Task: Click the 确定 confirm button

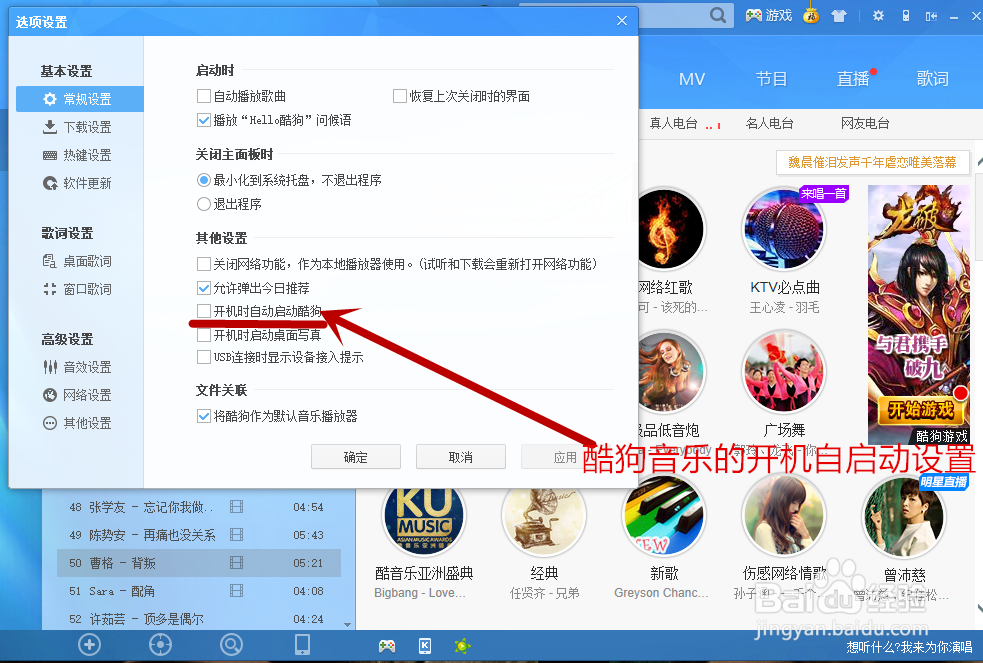Action: click(355, 456)
